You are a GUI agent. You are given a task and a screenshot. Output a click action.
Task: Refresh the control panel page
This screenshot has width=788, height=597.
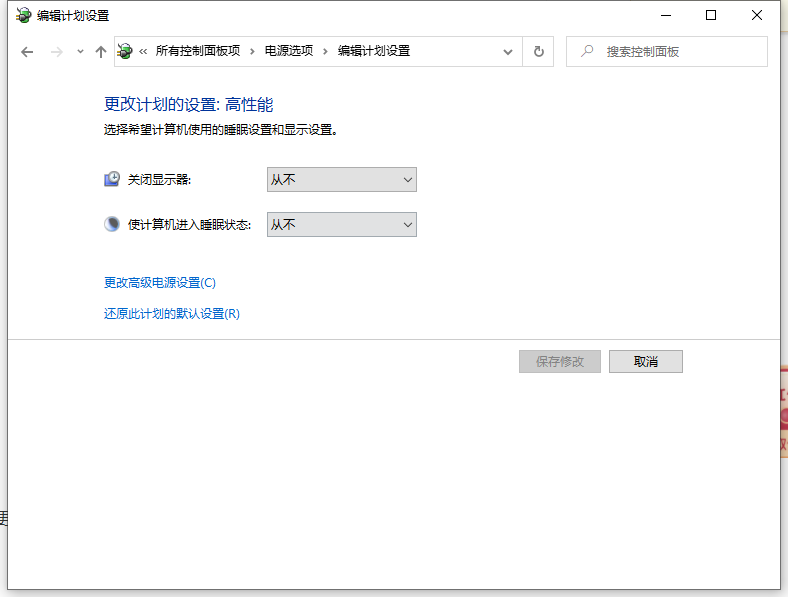[x=538, y=51]
